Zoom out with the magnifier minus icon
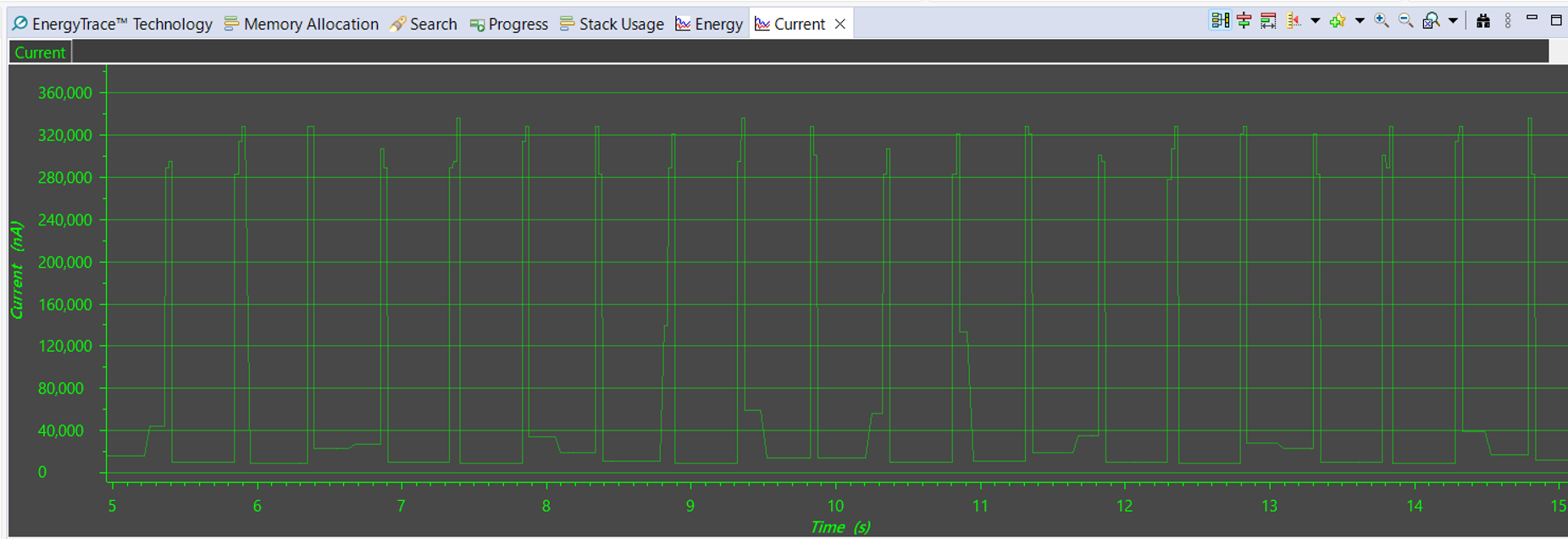Screen dimensions: 1568x539 coord(1406,20)
